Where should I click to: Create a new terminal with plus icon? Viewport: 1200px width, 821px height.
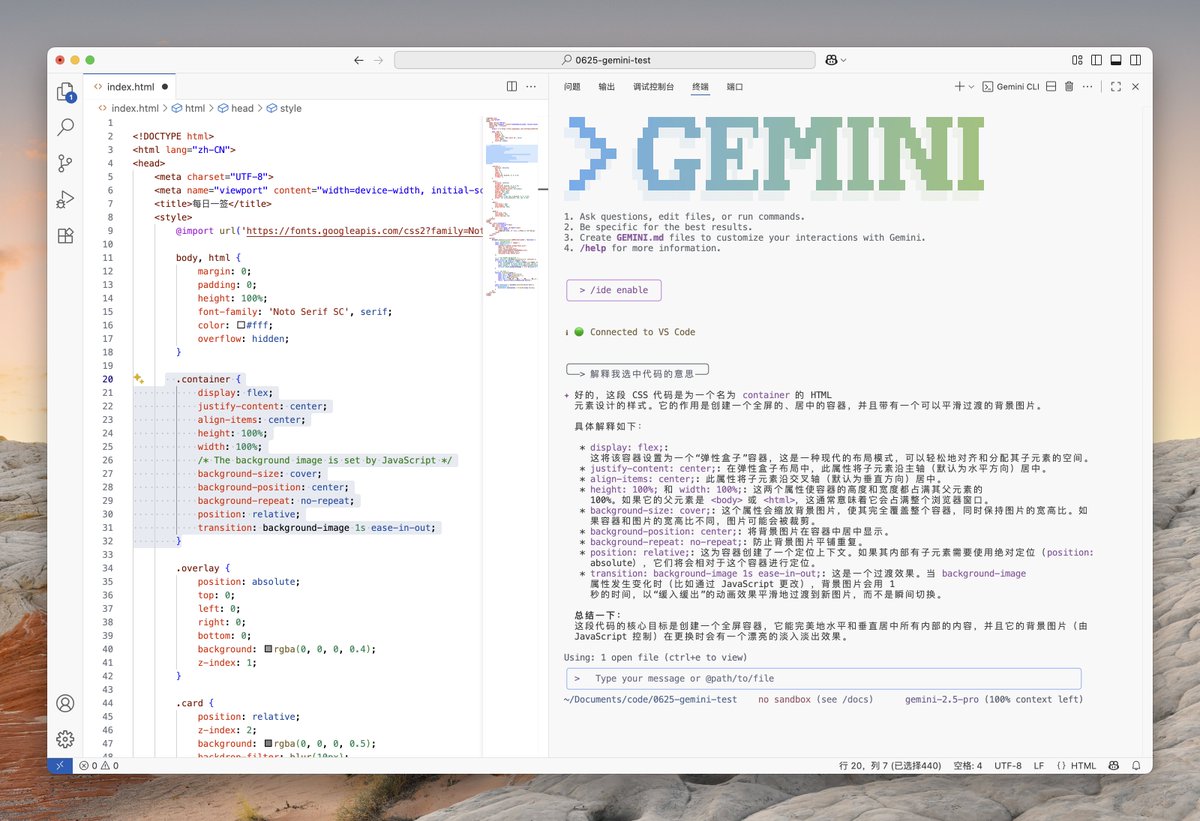pyautogui.click(x=959, y=87)
